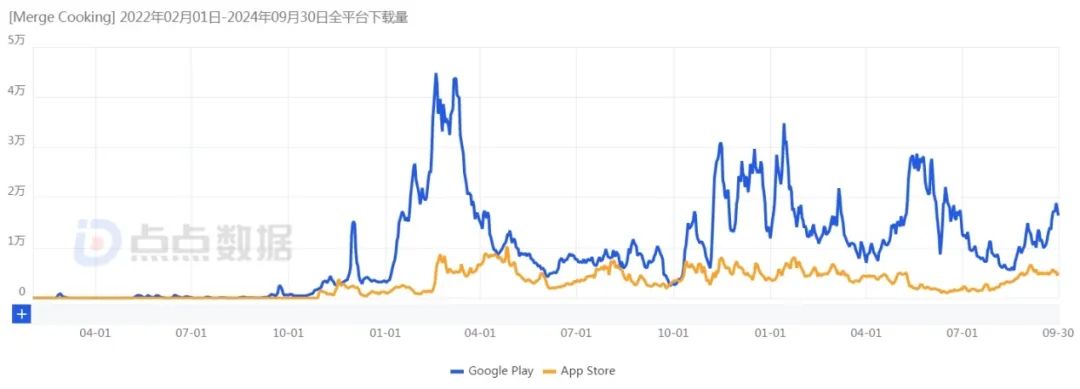Toggle the Google Play series in legend

coord(492,371)
